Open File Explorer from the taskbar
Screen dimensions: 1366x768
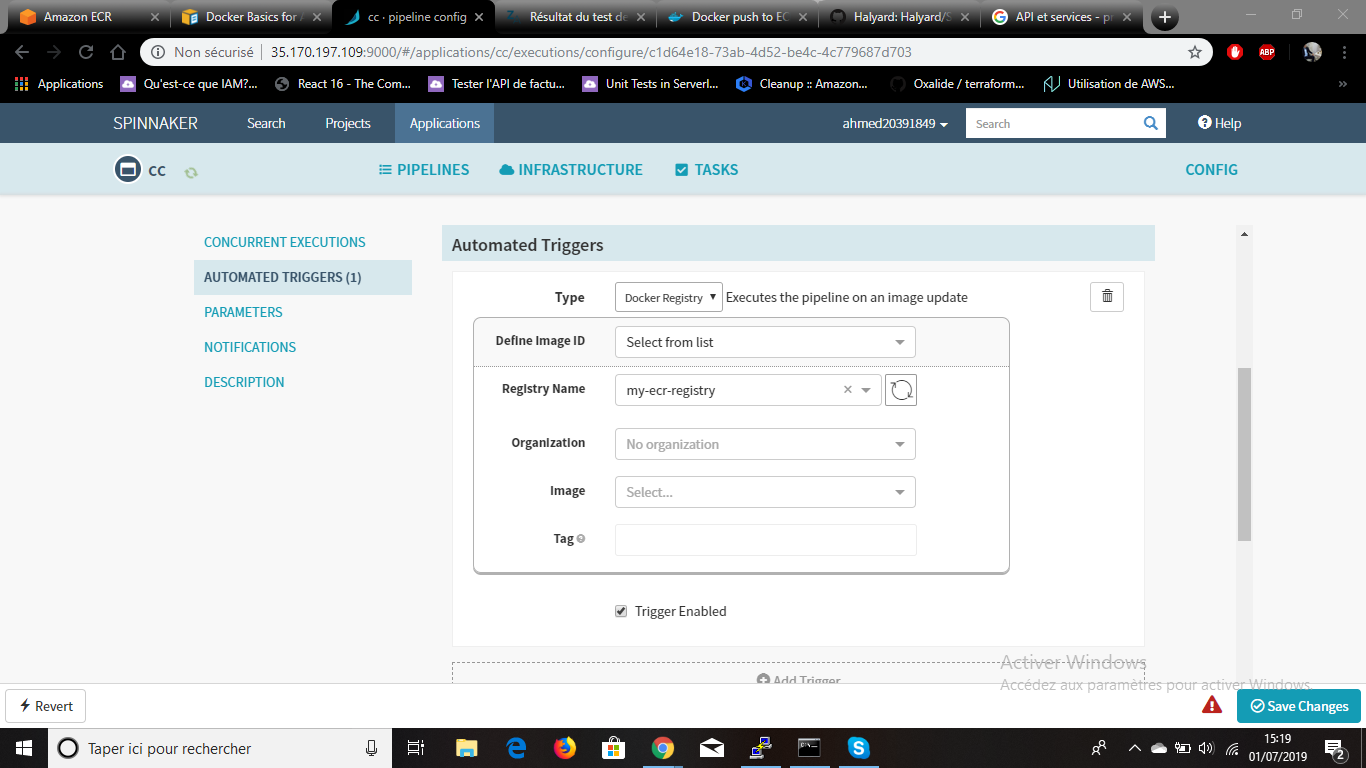click(466, 747)
